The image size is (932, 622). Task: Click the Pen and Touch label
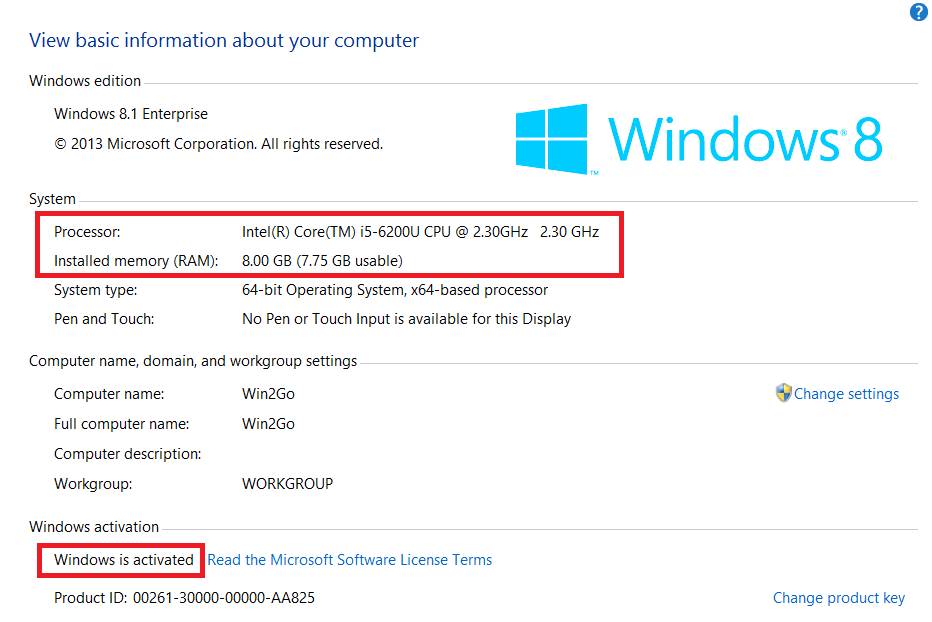104,319
